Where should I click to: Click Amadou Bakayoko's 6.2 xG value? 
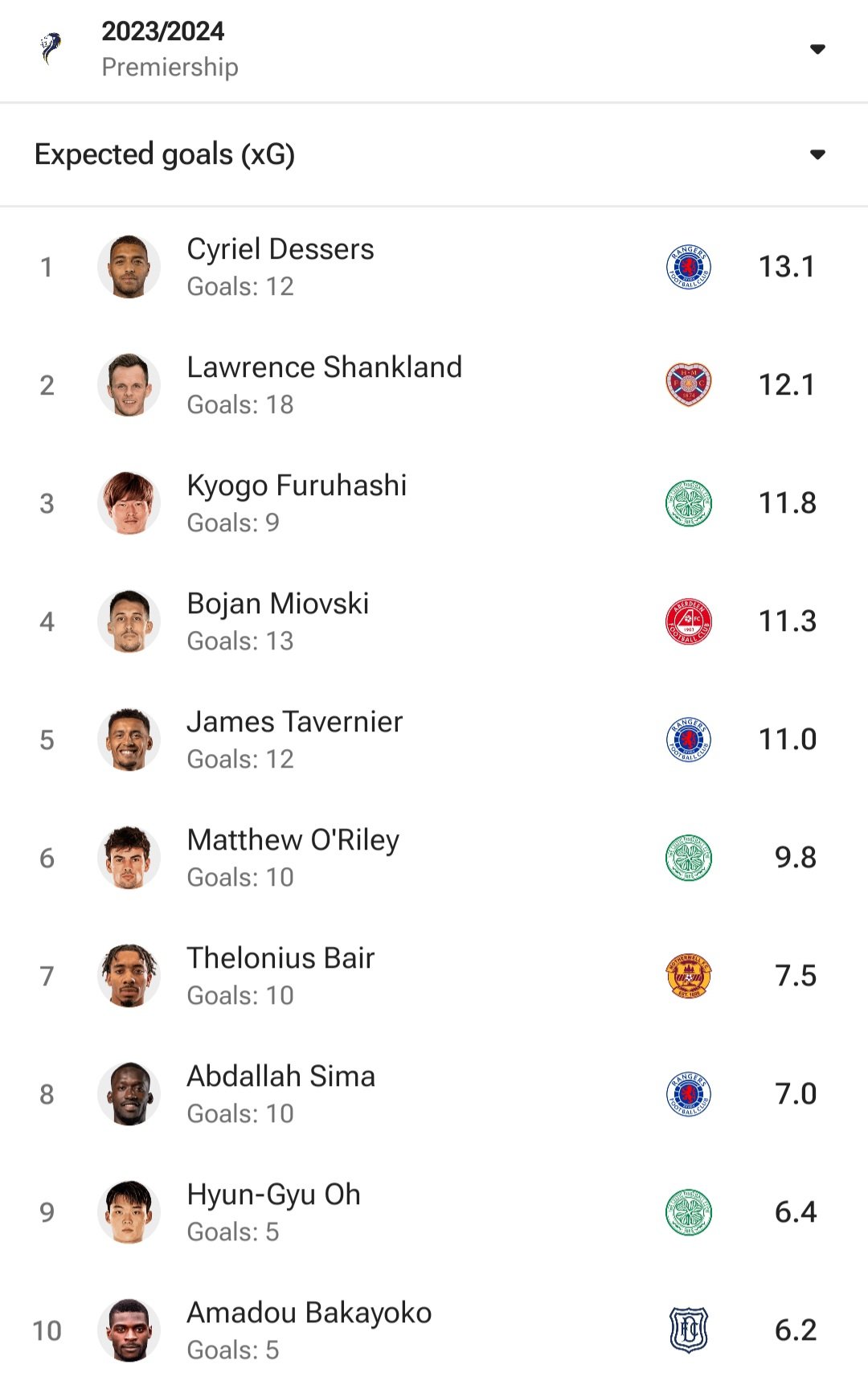coord(795,1330)
